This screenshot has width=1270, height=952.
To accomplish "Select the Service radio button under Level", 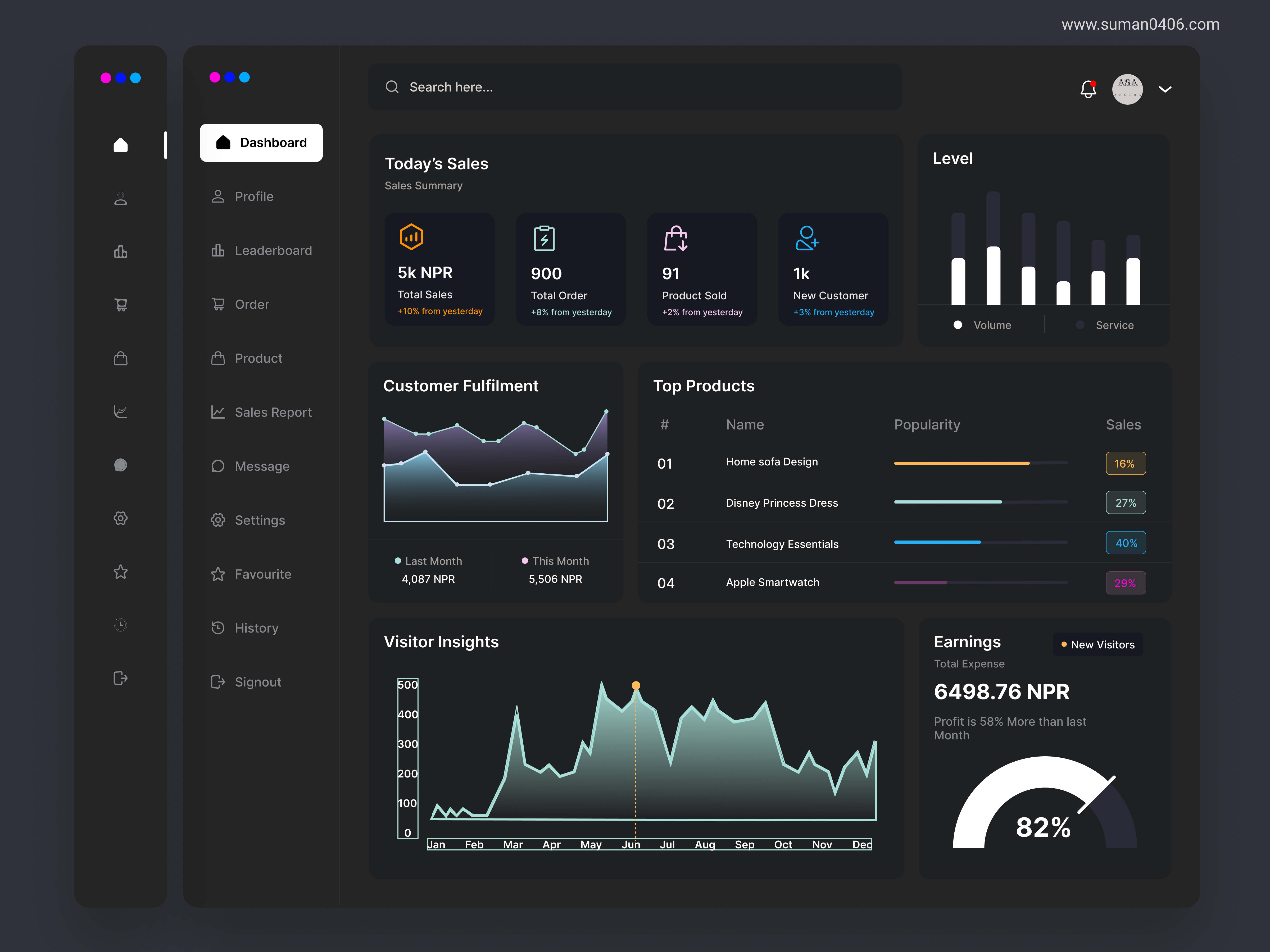I will tap(1080, 325).
